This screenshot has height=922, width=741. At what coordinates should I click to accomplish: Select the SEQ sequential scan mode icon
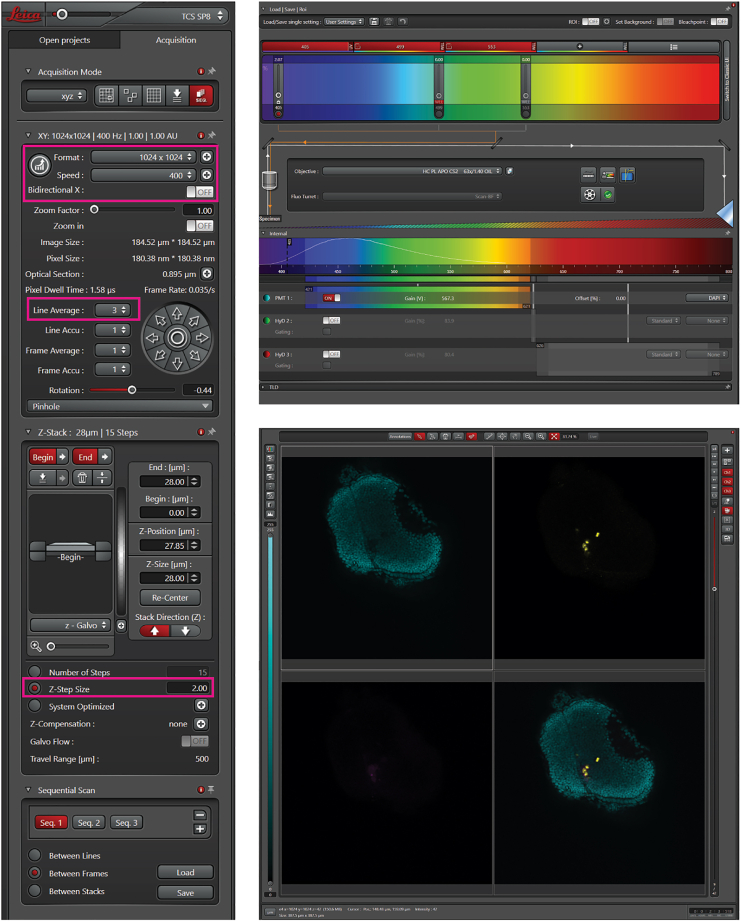(203, 96)
